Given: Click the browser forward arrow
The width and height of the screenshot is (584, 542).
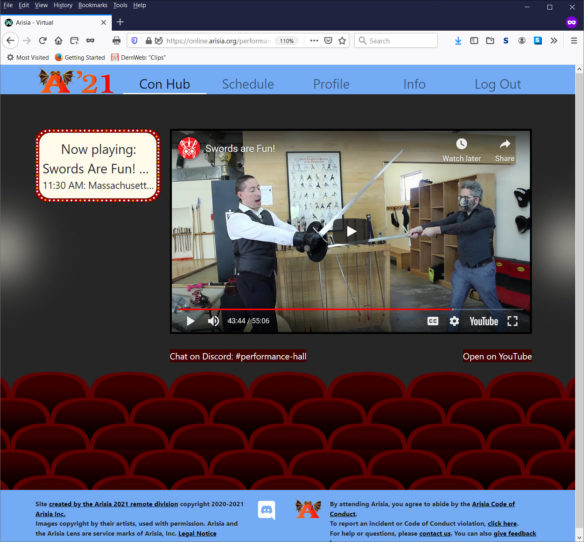Looking at the screenshot, I should (x=26, y=41).
